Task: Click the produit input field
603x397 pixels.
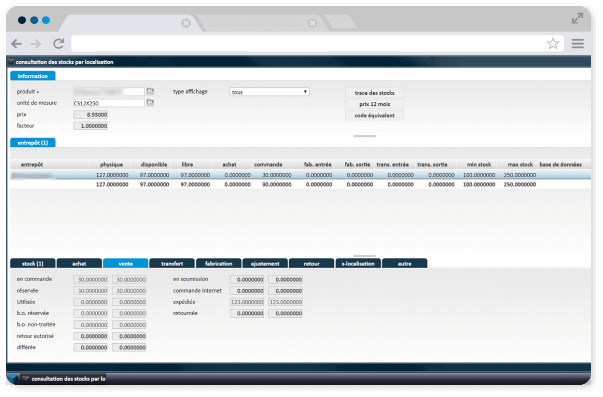Action: [x=109, y=92]
